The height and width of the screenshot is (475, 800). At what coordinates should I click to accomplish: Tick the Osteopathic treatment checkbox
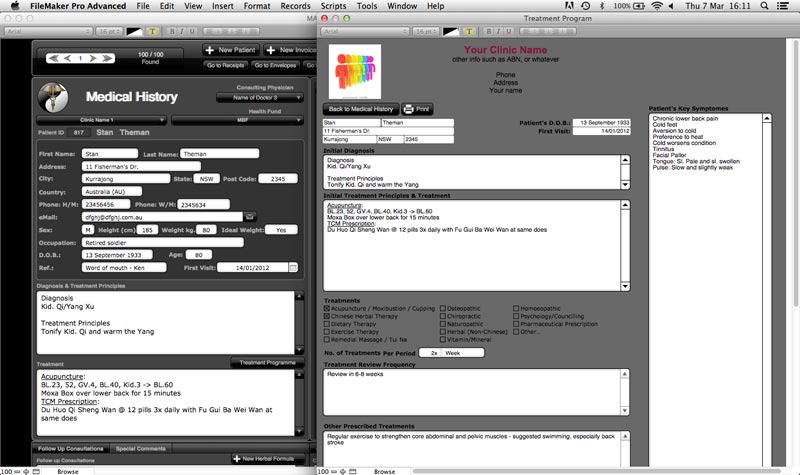point(443,309)
